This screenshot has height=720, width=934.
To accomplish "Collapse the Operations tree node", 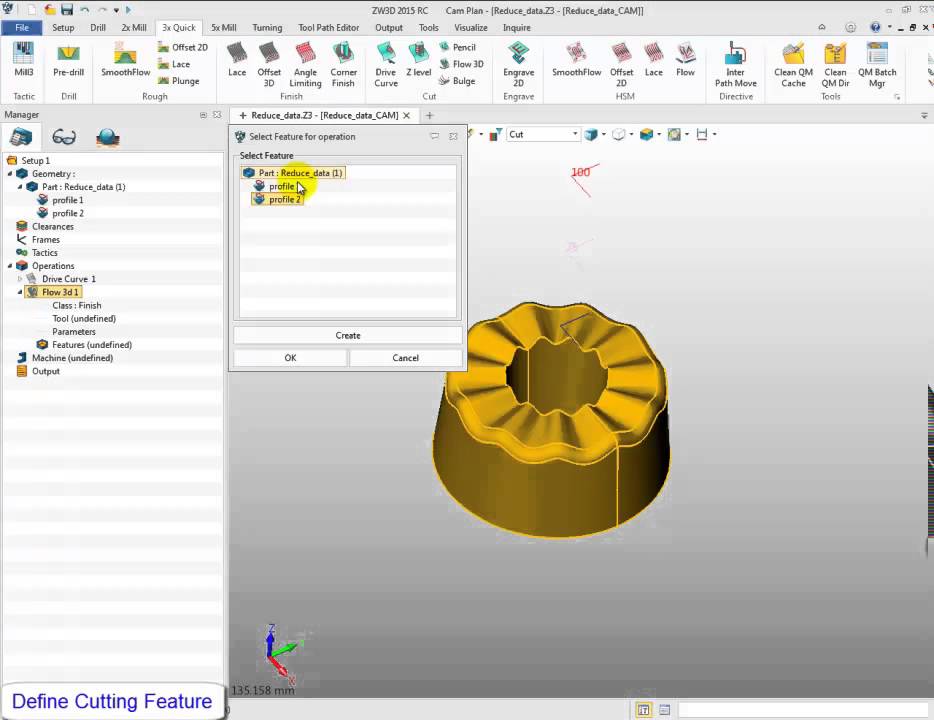I will [x=10, y=266].
